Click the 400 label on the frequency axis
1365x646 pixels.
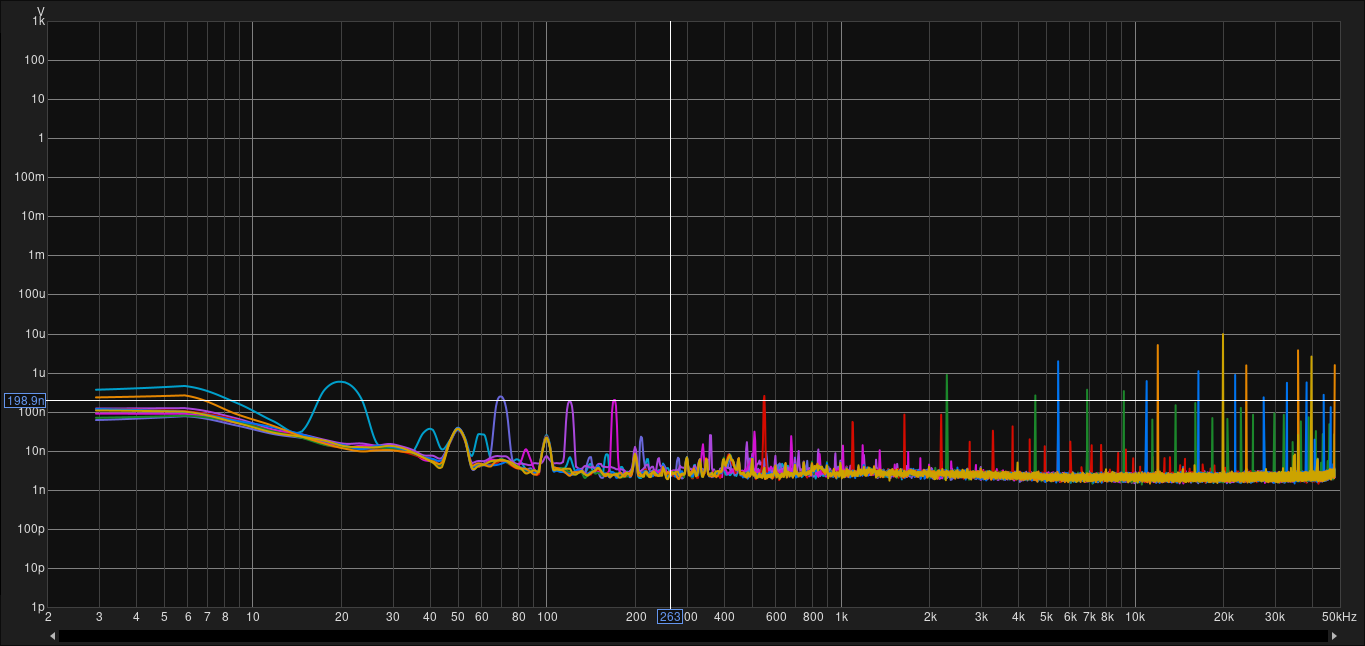[x=724, y=617]
